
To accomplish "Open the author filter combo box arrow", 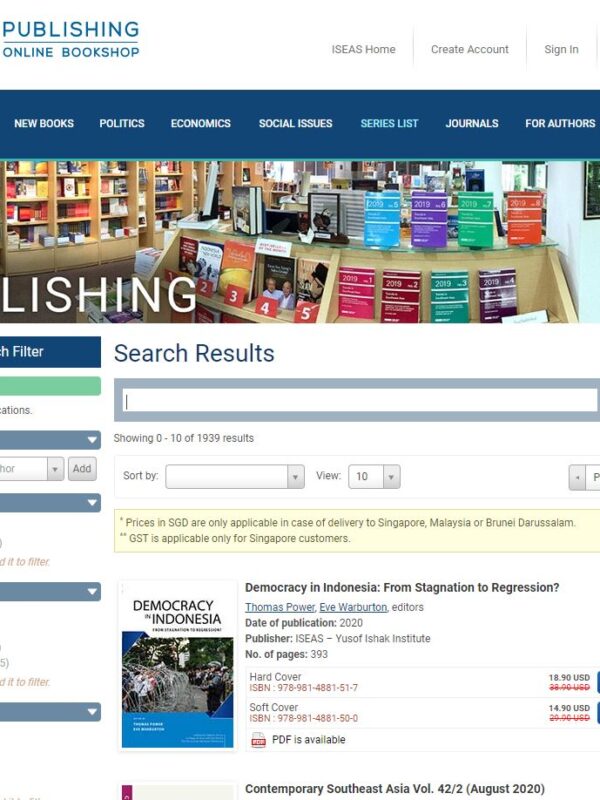I will (x=55, y=468).
